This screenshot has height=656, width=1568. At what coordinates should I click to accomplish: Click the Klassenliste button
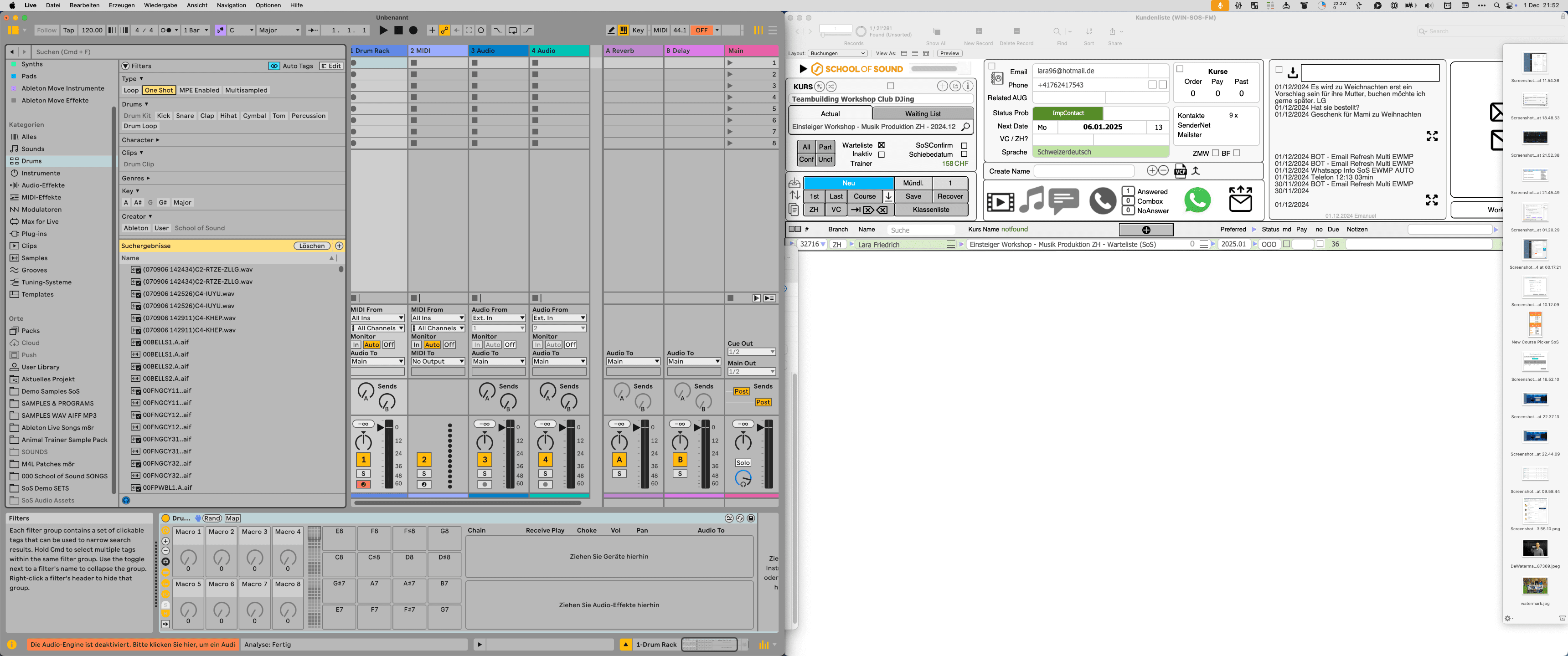[931, 210]
